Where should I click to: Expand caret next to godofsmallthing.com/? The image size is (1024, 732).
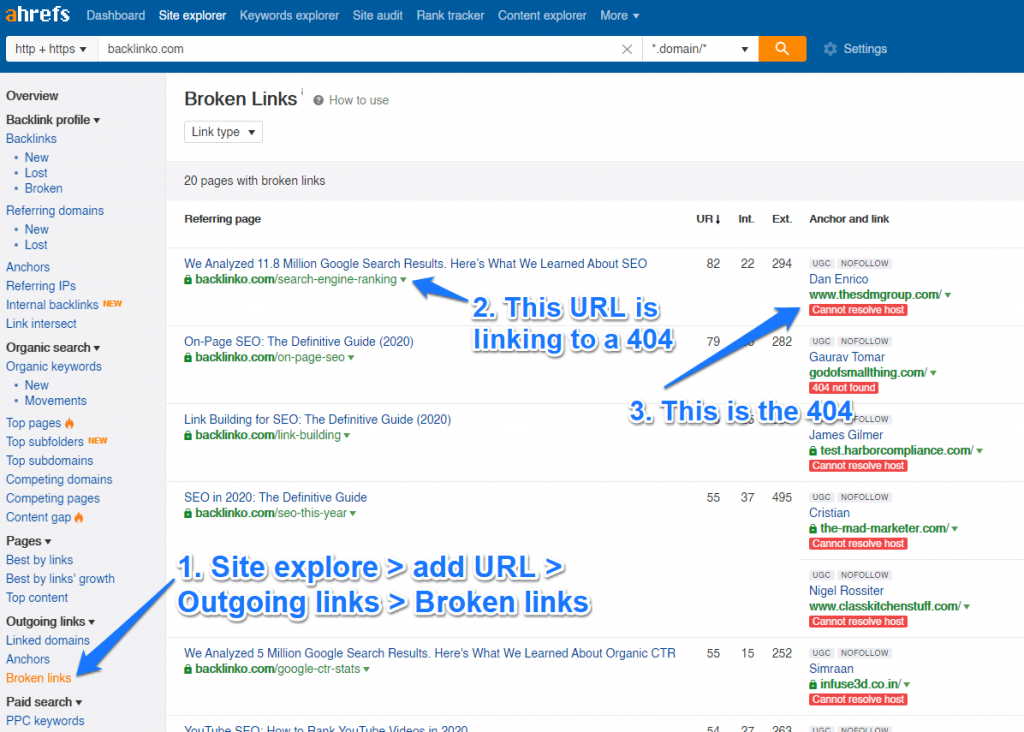click(933, 373)
